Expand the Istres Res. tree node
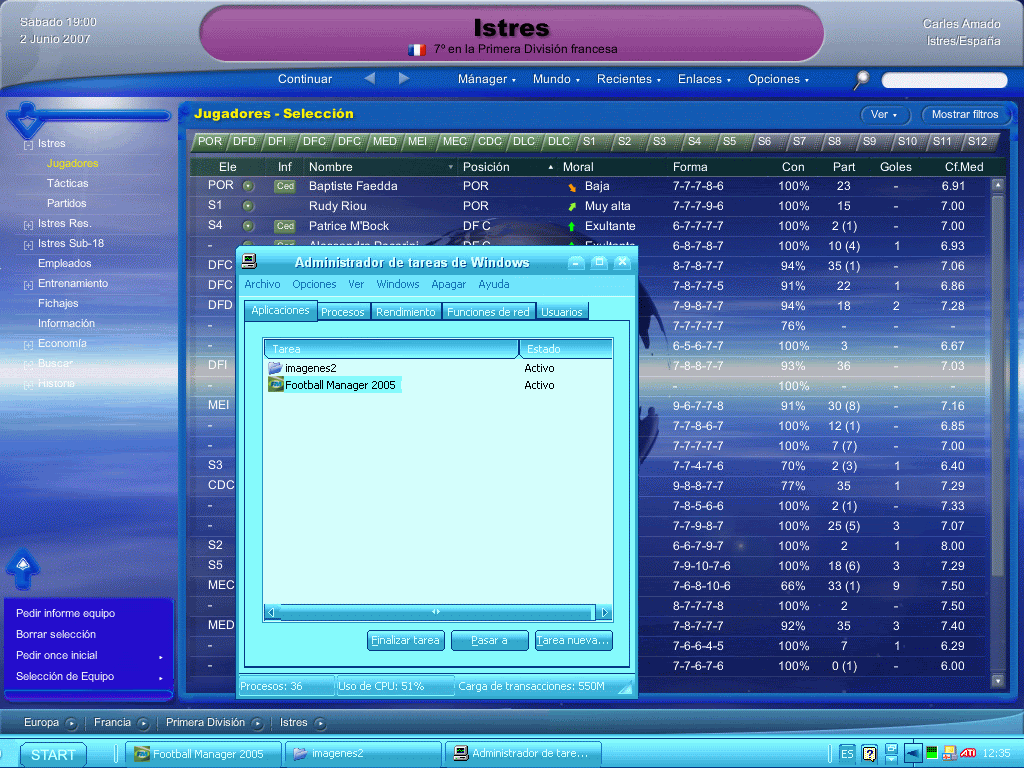The width and height of the screenshot is (1024, 768). point(28,225)
